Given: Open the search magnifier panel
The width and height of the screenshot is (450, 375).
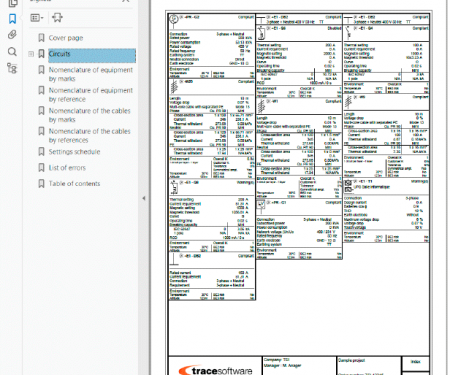Looking at the screenshot, I should pos(12,52).
